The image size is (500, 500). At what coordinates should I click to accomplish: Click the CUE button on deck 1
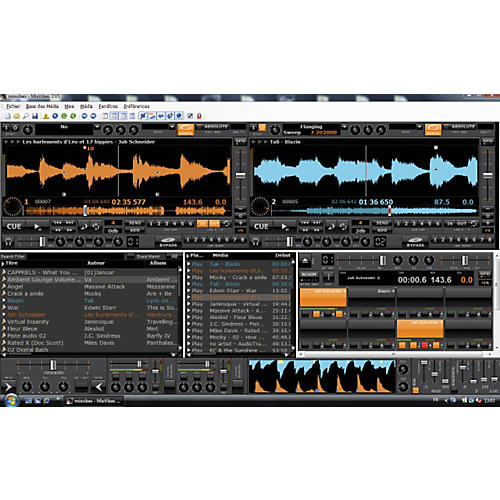(x=14, y=227)
